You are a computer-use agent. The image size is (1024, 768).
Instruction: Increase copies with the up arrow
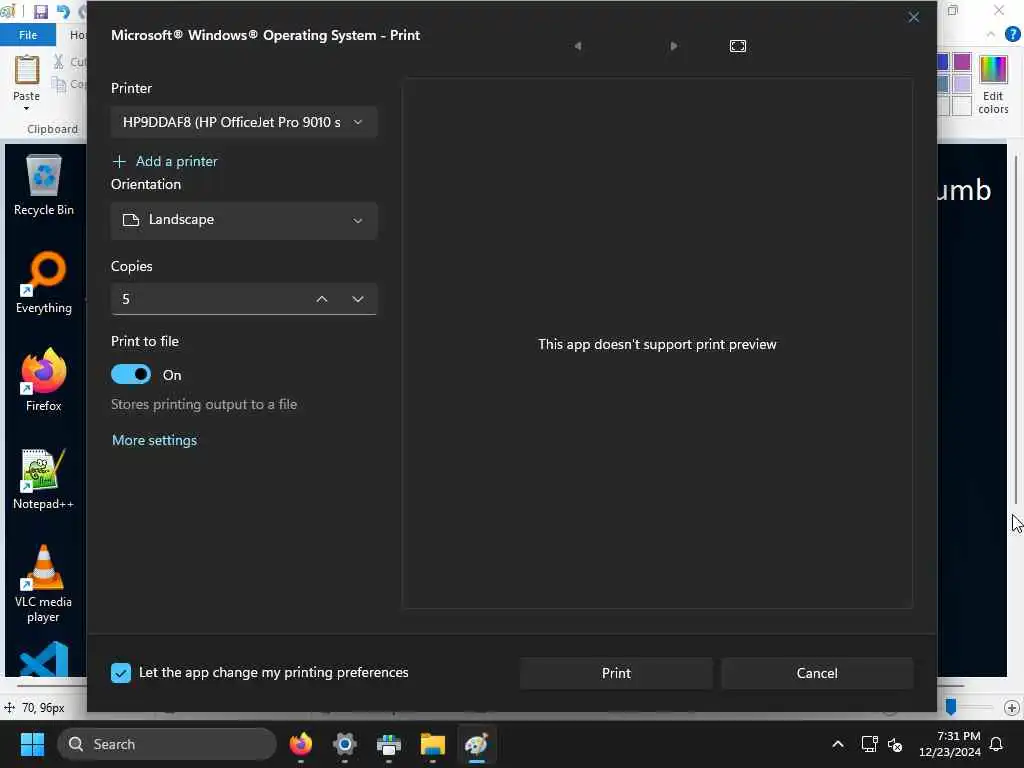click(321, 299)
